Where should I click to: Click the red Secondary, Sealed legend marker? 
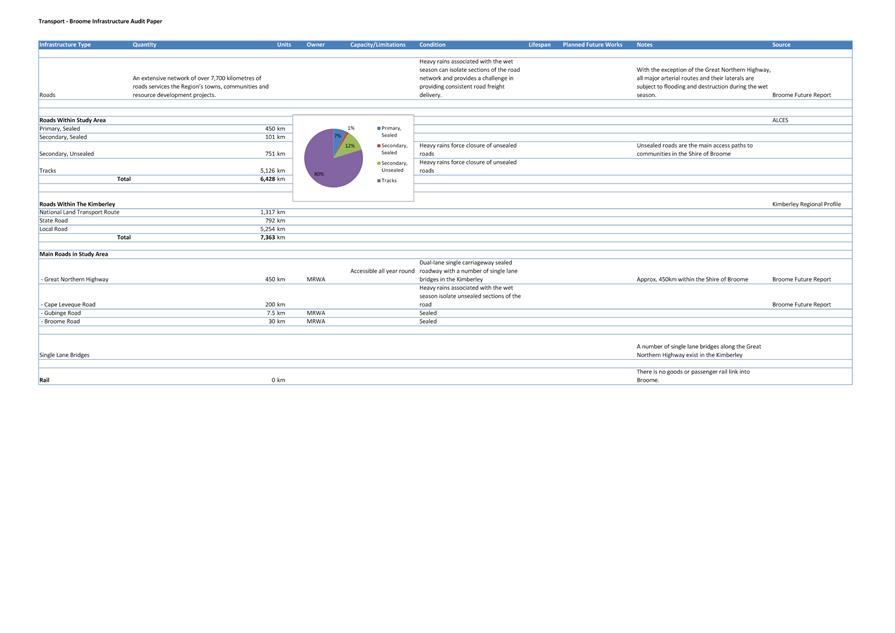click(x=379, y=146)
